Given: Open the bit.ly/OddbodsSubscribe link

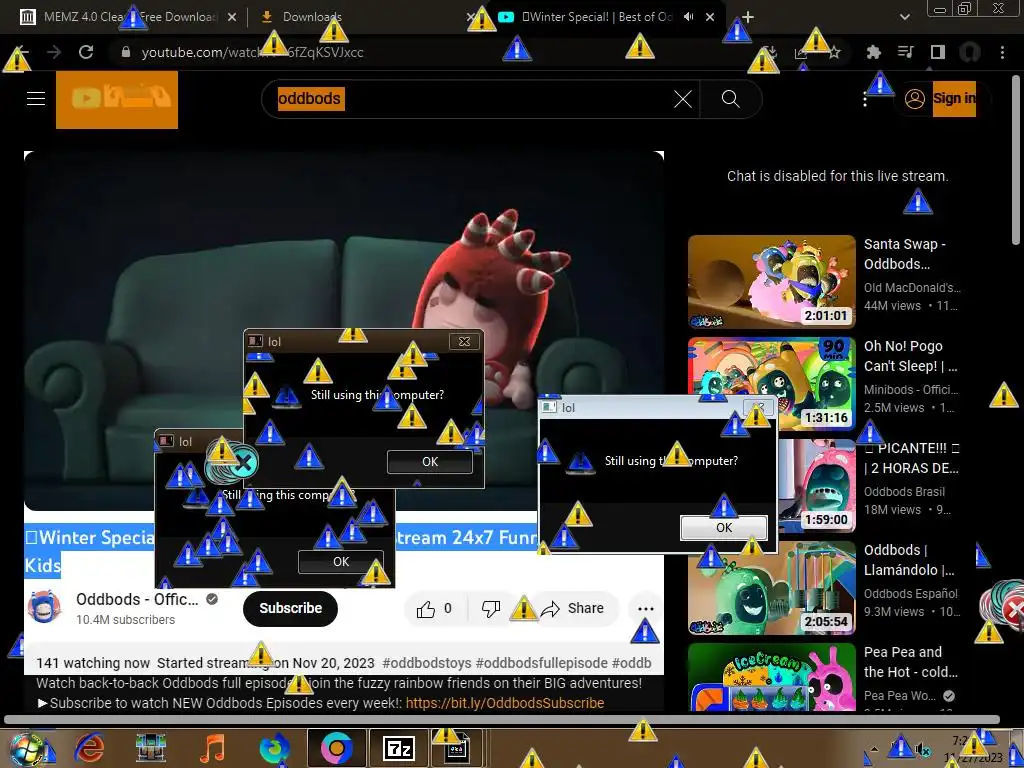Looking at the screenshot, I should click(x=505, y=703).
